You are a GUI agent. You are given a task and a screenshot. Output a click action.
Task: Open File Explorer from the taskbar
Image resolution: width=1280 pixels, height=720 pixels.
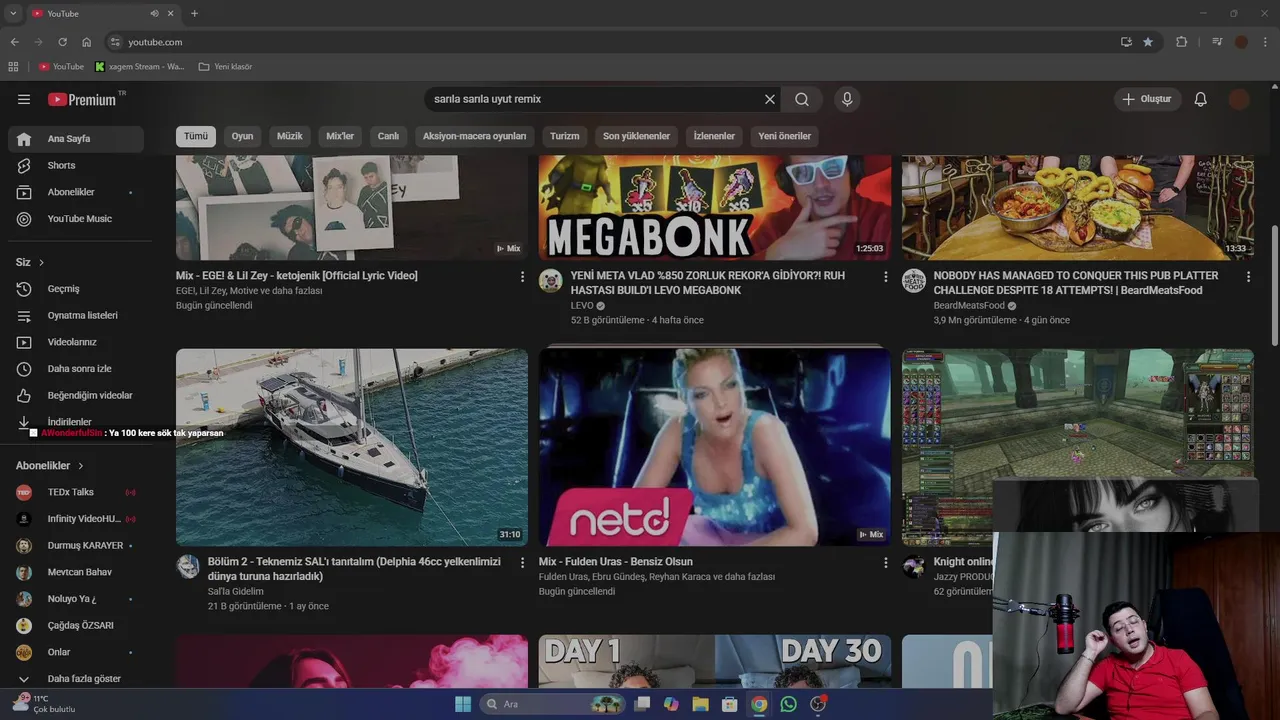[700, 704]
